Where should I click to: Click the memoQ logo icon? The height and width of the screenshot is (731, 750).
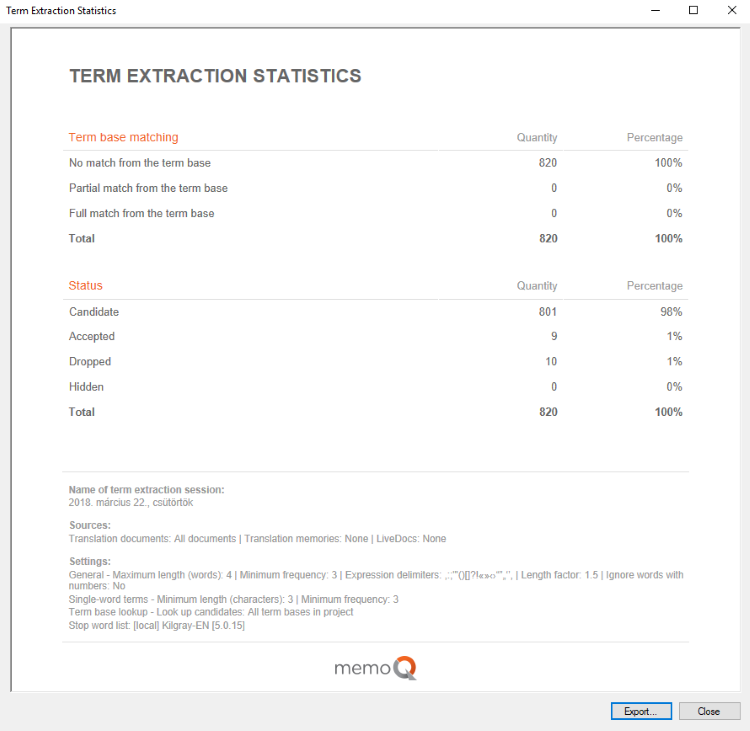coord(375,667)
